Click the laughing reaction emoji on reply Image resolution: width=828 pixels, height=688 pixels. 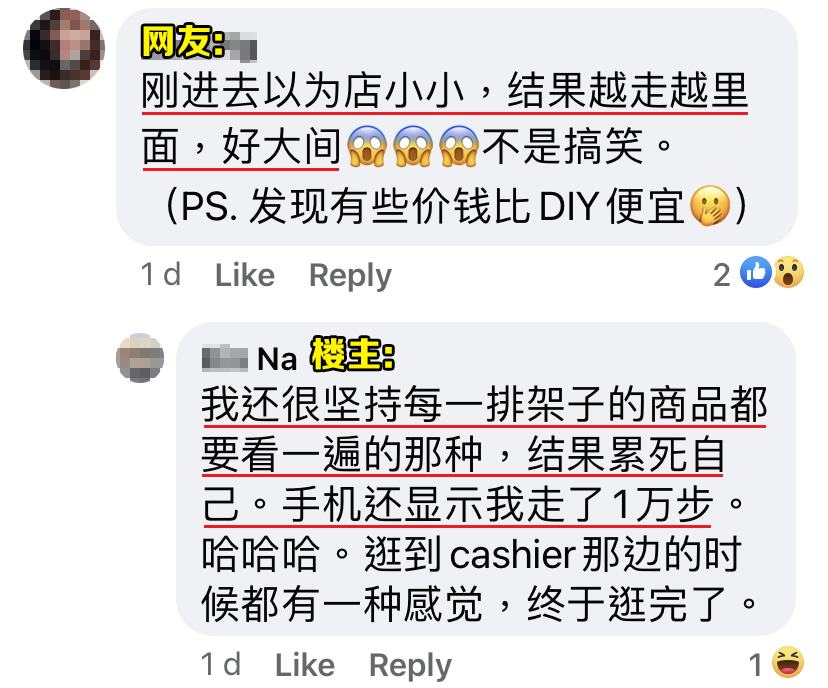(788, 662)
